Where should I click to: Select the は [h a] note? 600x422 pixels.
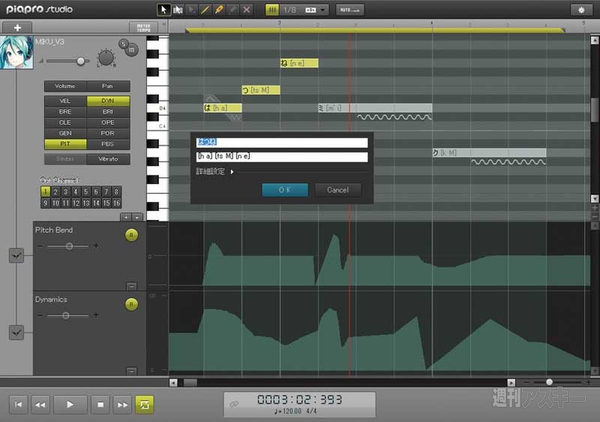[x=223, y=108]
